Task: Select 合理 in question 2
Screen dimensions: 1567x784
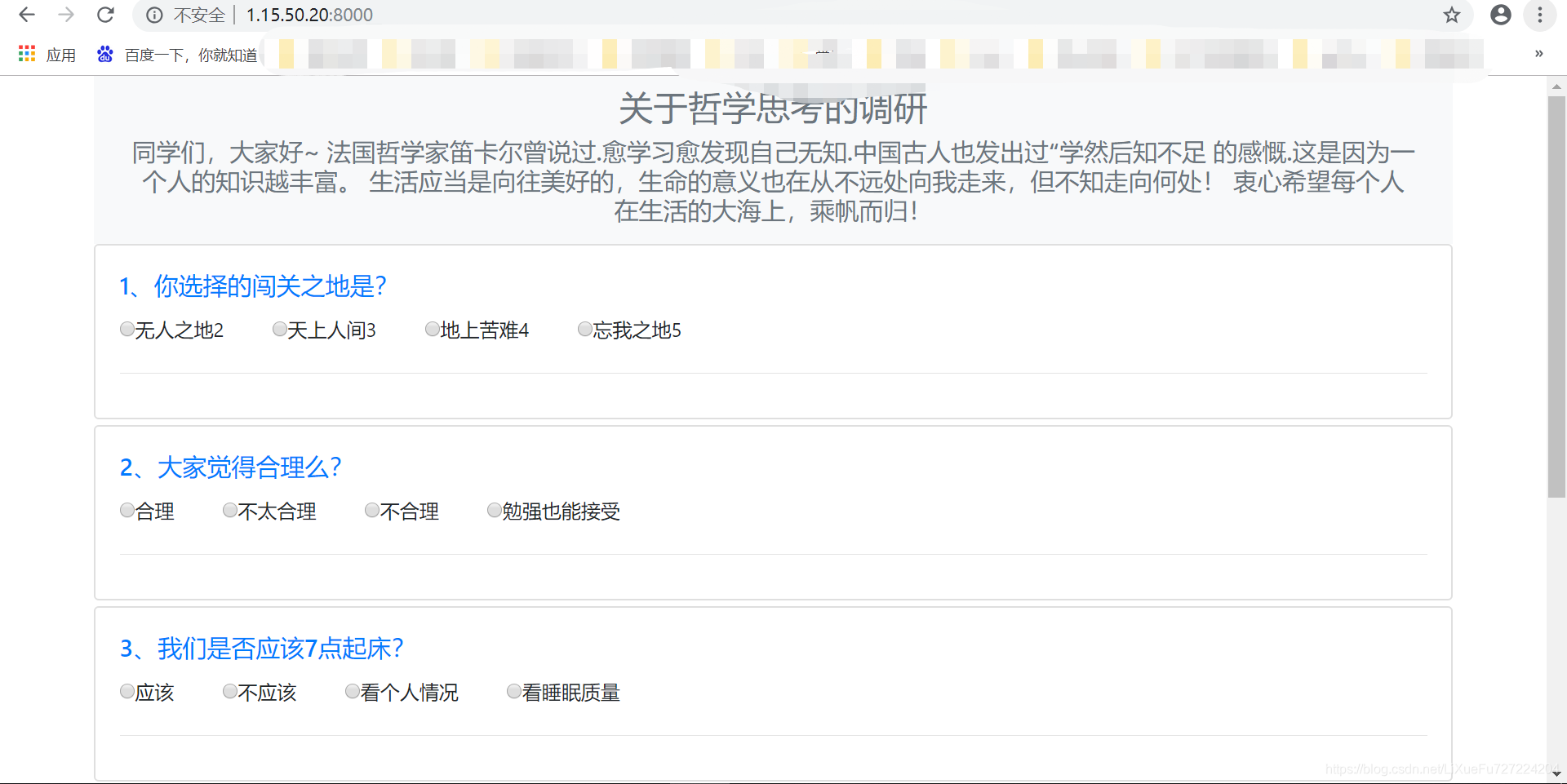Action: click(127, 510)
